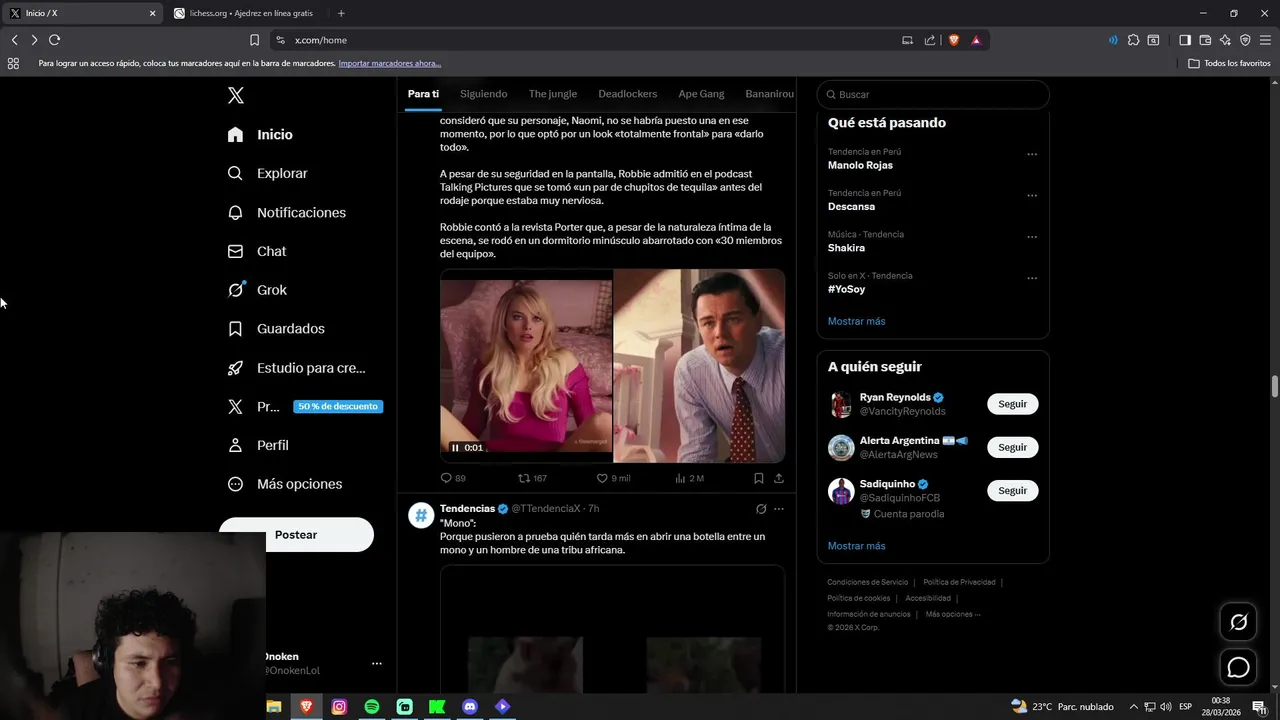1280x720 pixels.
Task: Switch to the Deadlockers tab
Action: coord(628,94)
